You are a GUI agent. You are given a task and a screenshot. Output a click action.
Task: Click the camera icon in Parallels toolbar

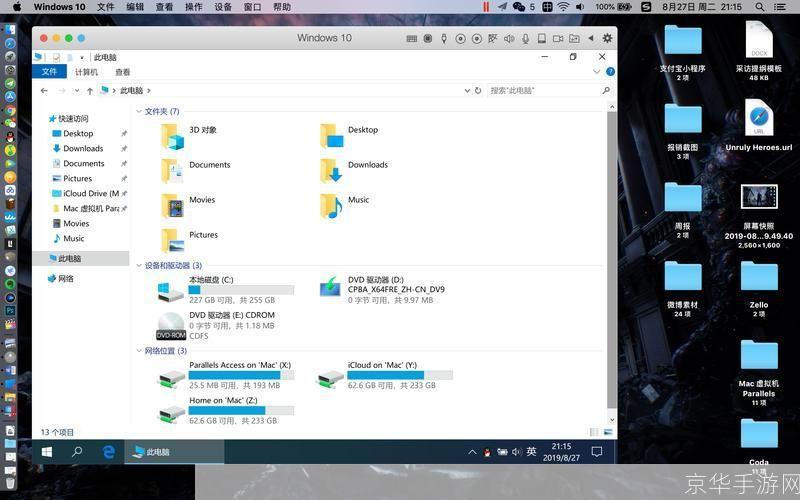click(x=558, y=38)
